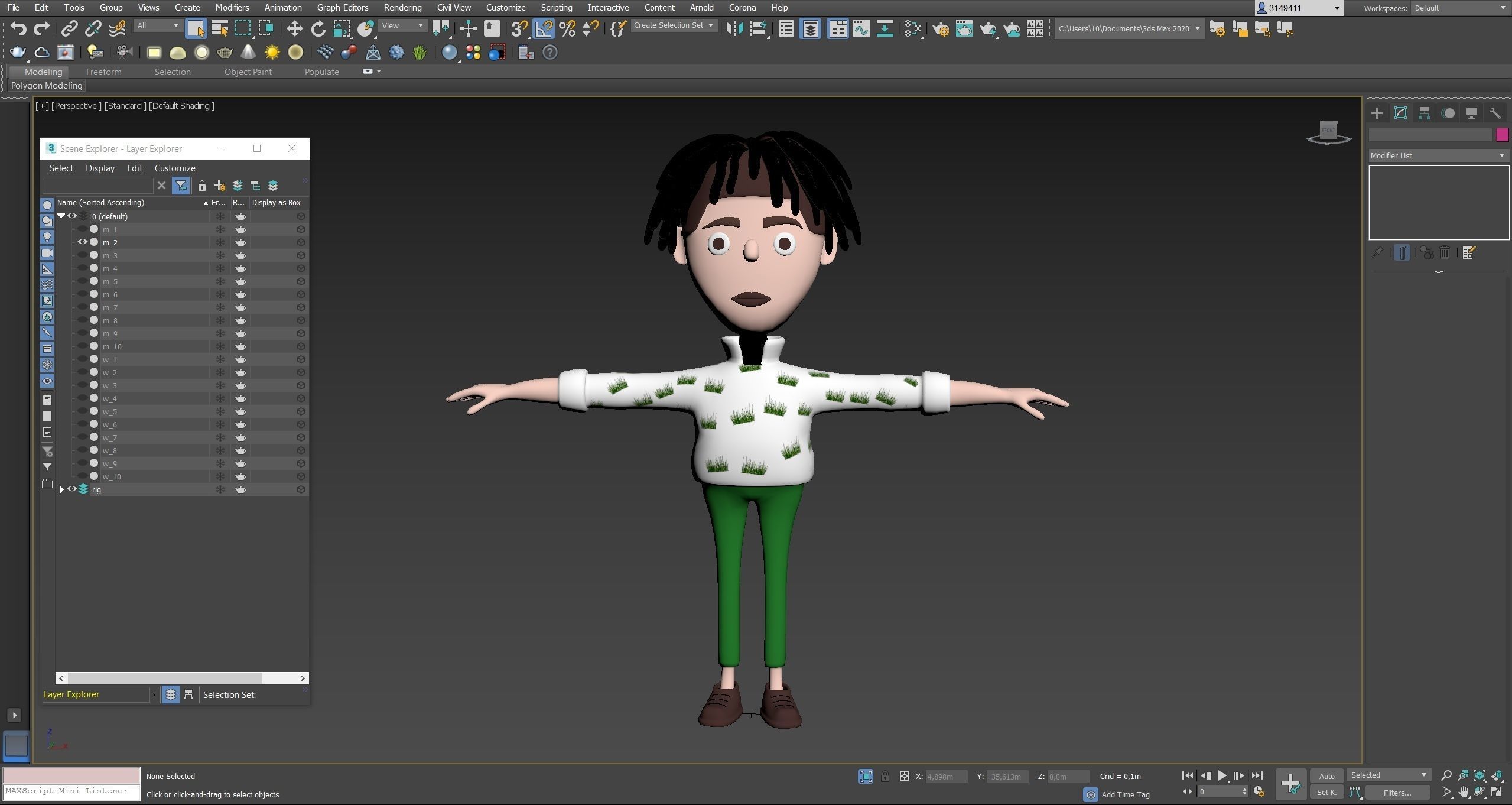Open the Toggle Layer Explorer icon

point(810,28)
